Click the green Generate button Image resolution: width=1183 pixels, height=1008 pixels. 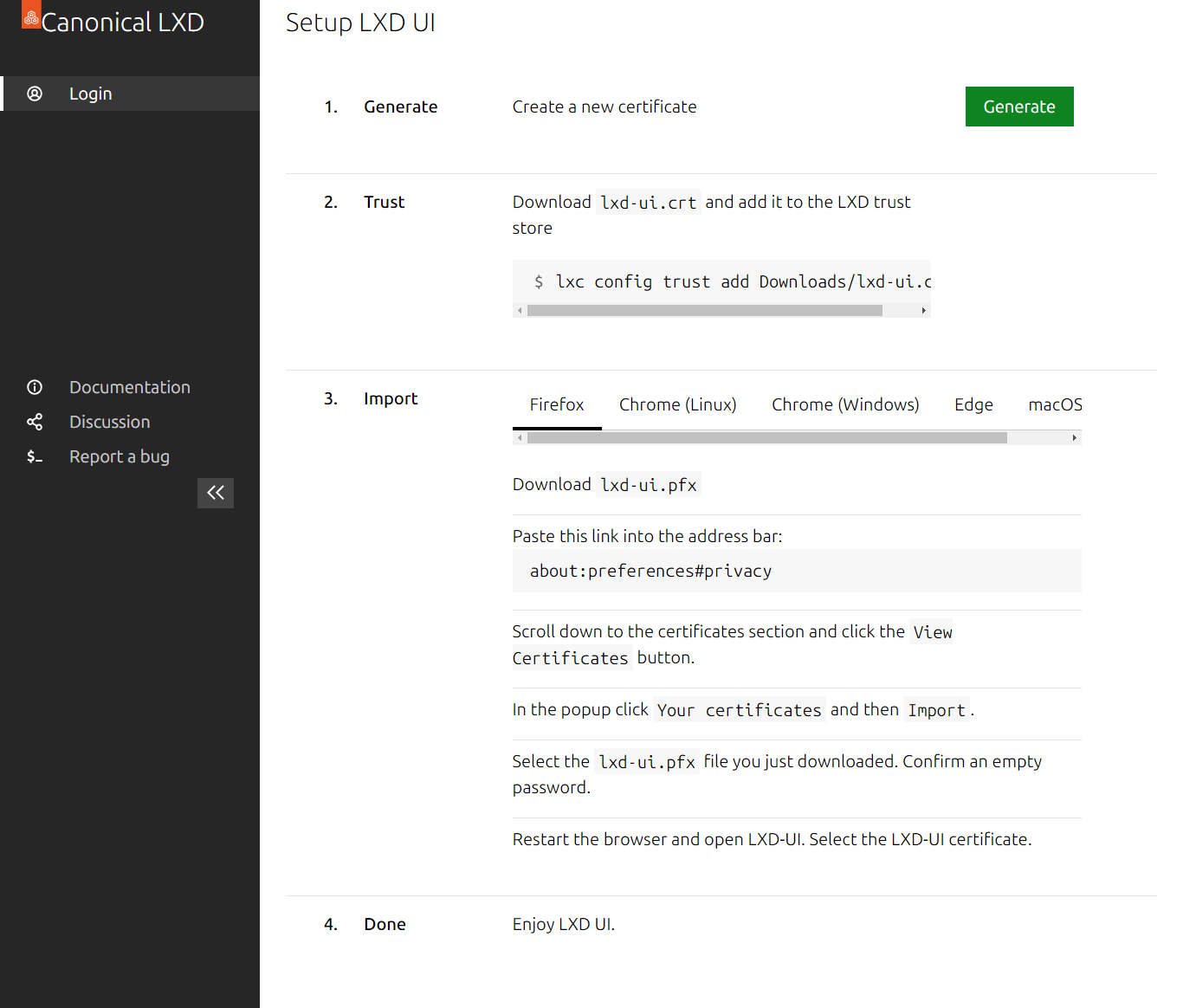tap(1019, 107)
